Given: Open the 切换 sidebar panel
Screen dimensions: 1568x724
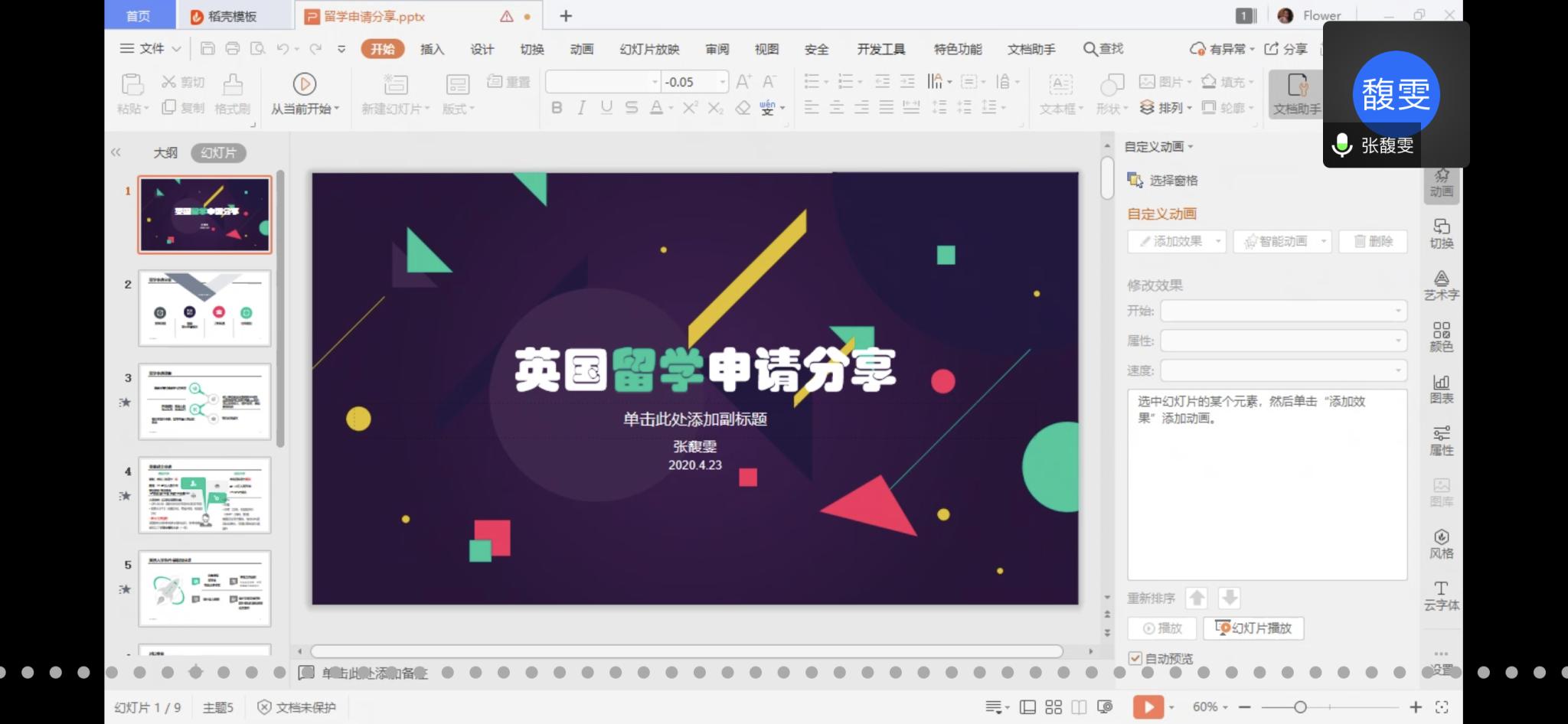Looking at the screenshot, I should point(1441,233).
